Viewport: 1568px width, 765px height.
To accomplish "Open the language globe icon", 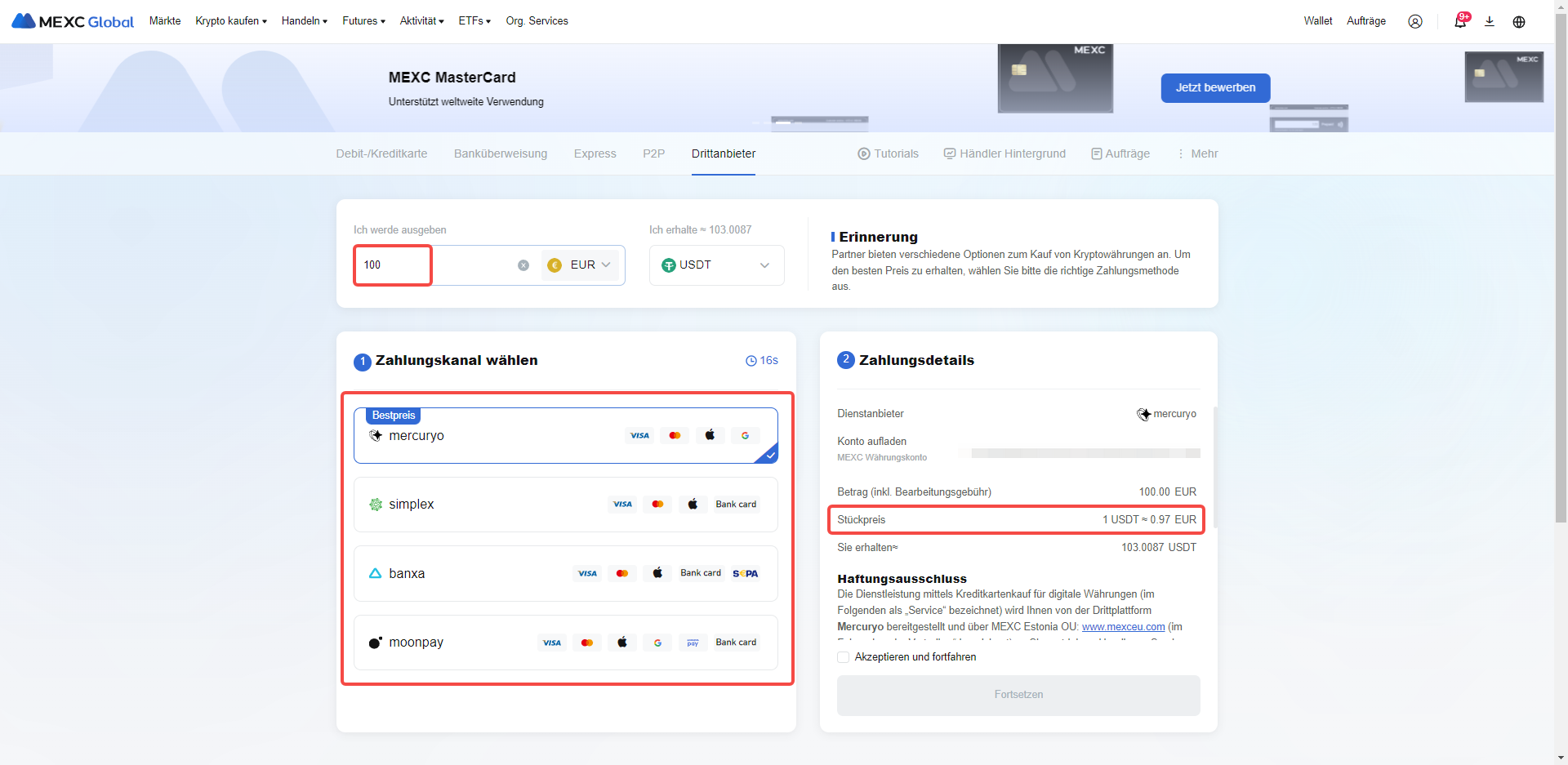I will [x=1518, y=21].
